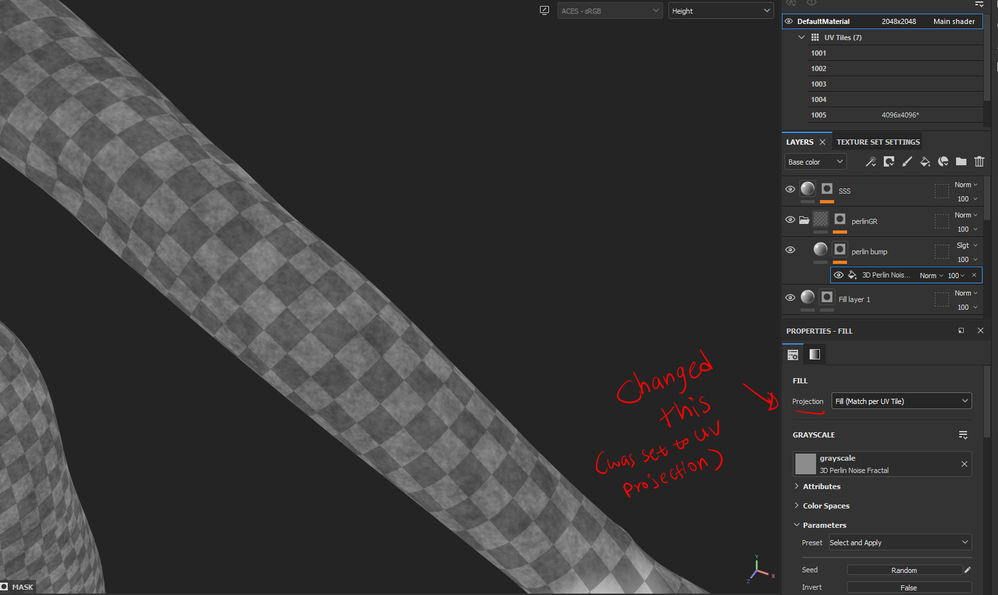This screenshot has height=595, width=998.
Task: Close the Layers tab
Action: tap(822, 142)
